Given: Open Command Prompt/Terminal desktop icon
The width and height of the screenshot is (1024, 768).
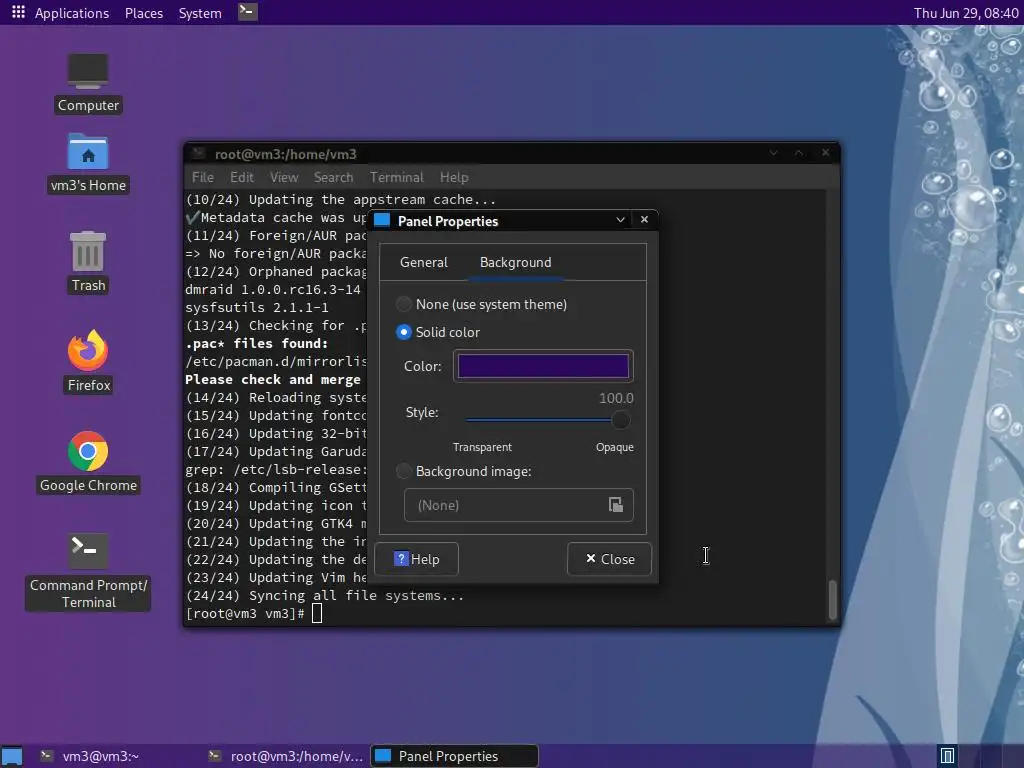Looking at the screenshot, I should (88, 551).
